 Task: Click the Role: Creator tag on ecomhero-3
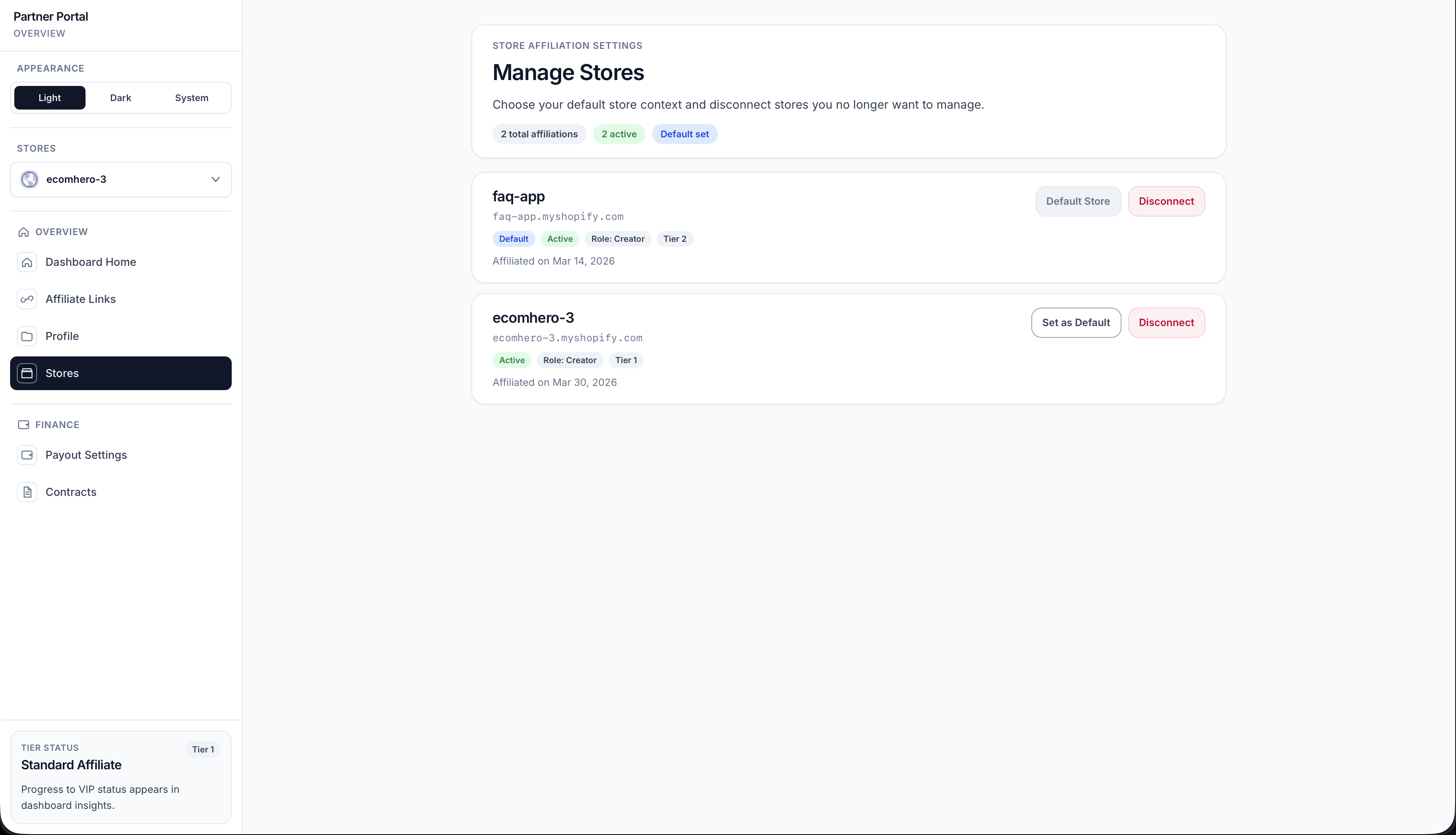570,361
